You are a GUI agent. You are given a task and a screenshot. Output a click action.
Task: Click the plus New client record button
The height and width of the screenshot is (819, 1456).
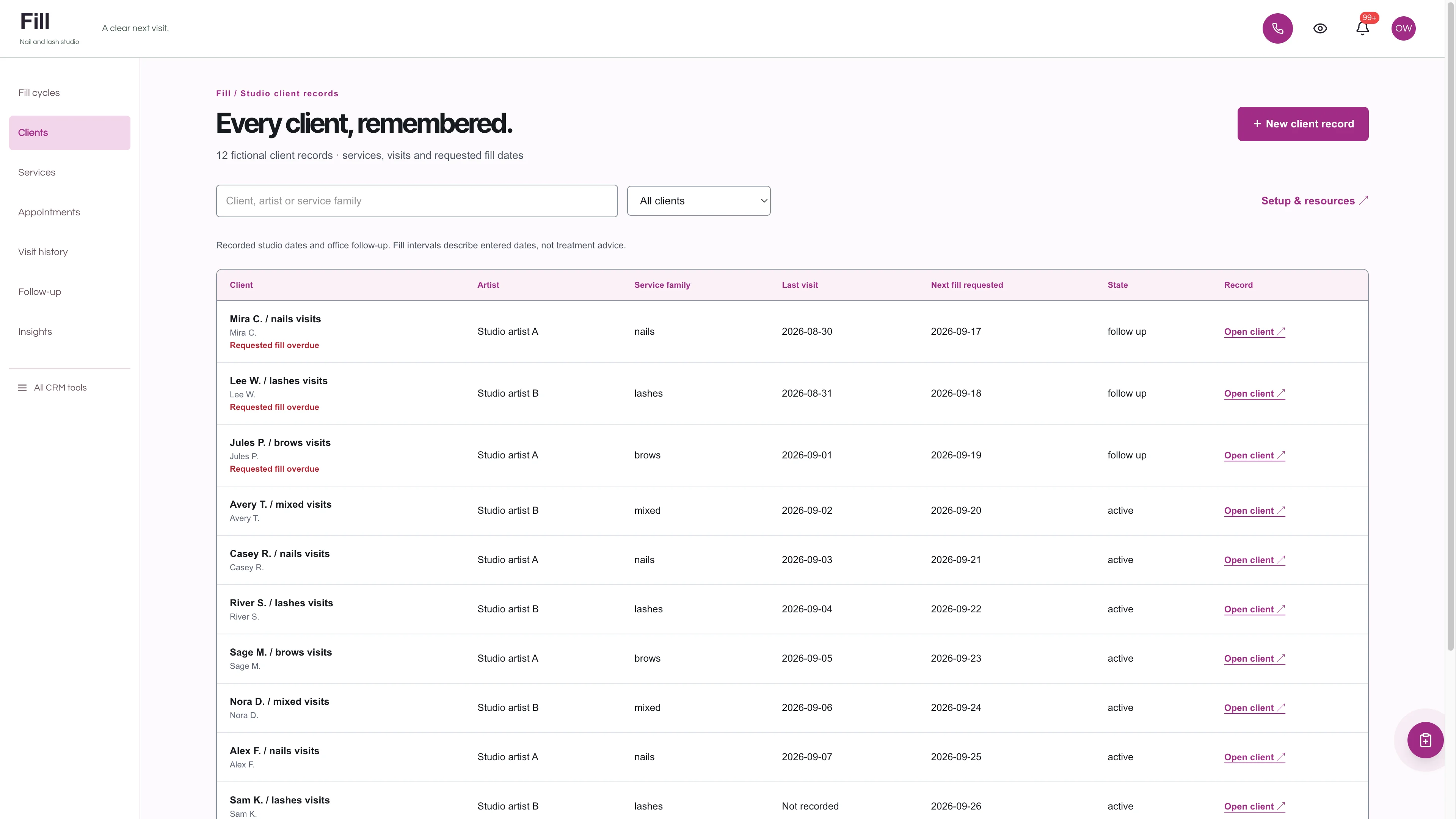click(x=1303, y=124)
